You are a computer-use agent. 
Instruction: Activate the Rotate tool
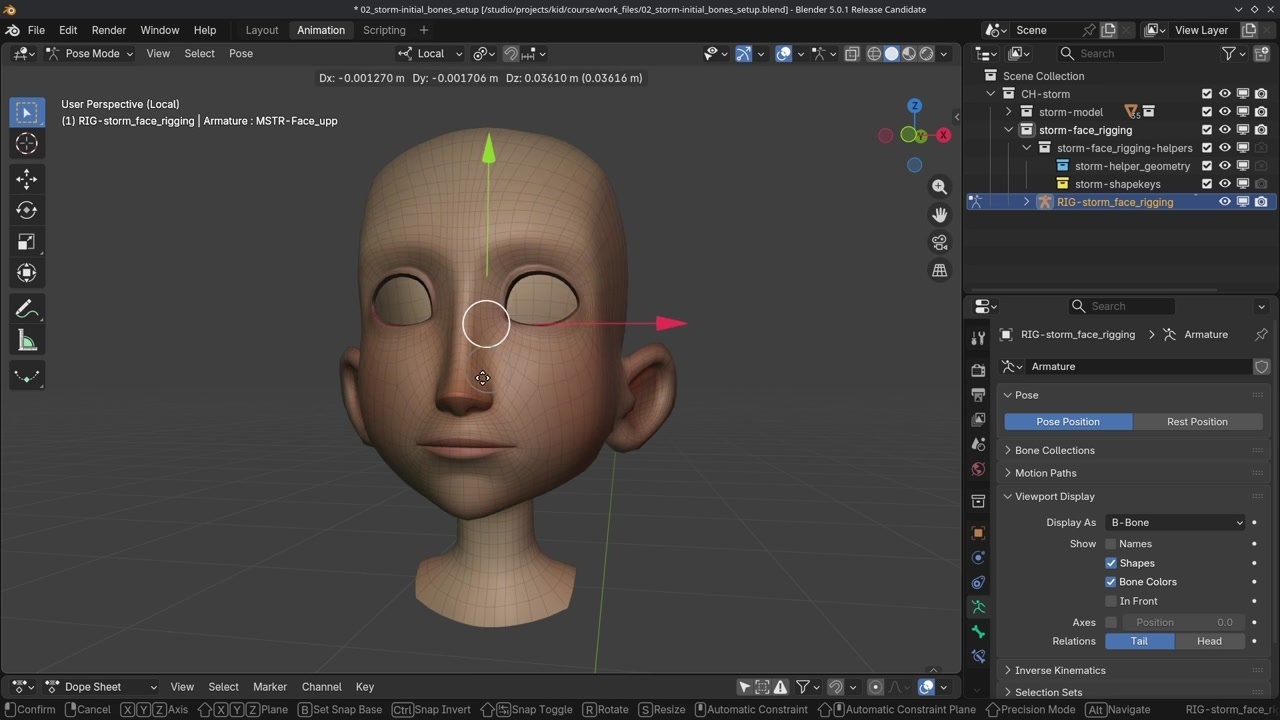(27, 210)
